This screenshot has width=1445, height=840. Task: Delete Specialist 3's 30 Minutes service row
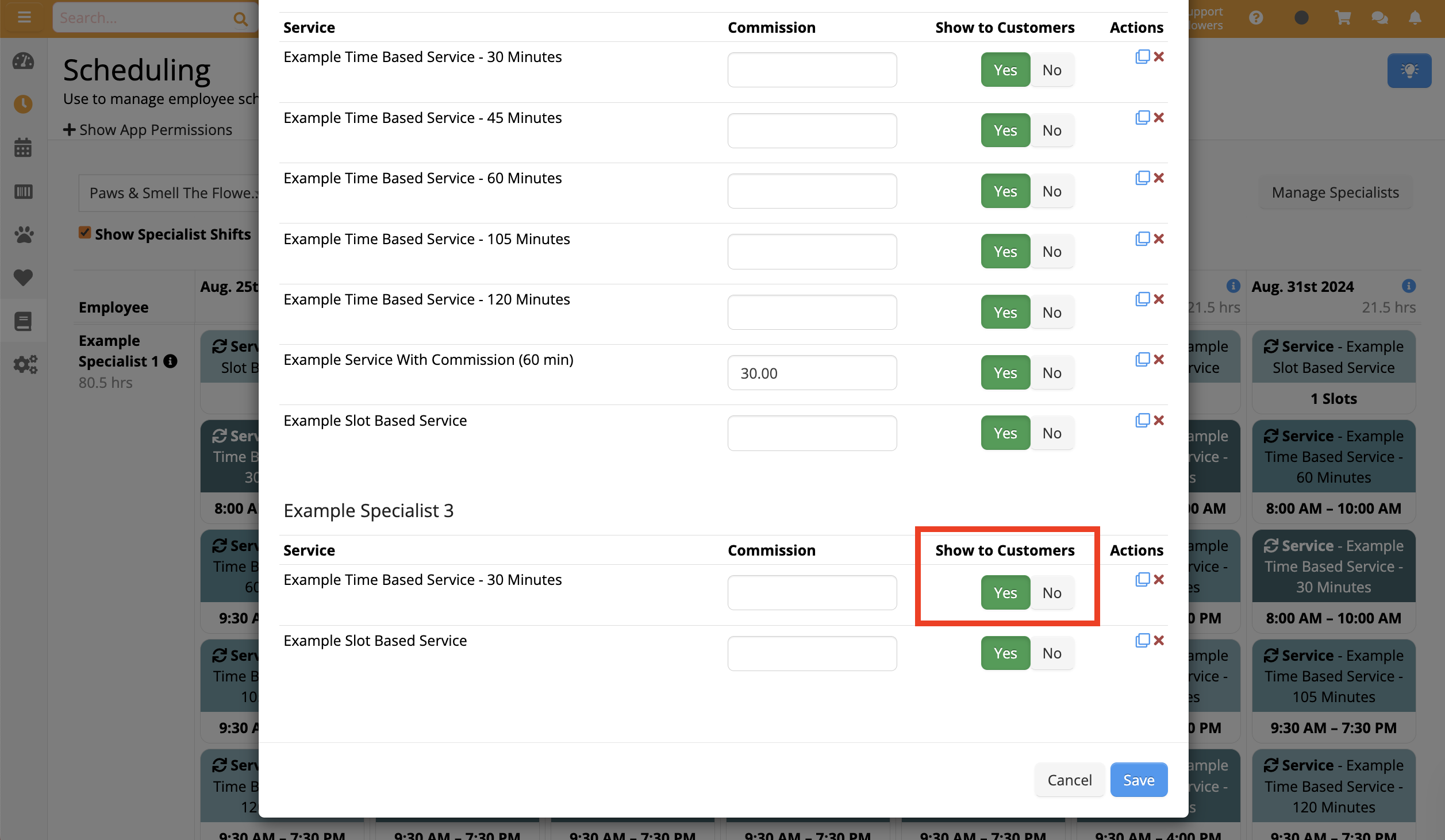tap(1159, 580)
